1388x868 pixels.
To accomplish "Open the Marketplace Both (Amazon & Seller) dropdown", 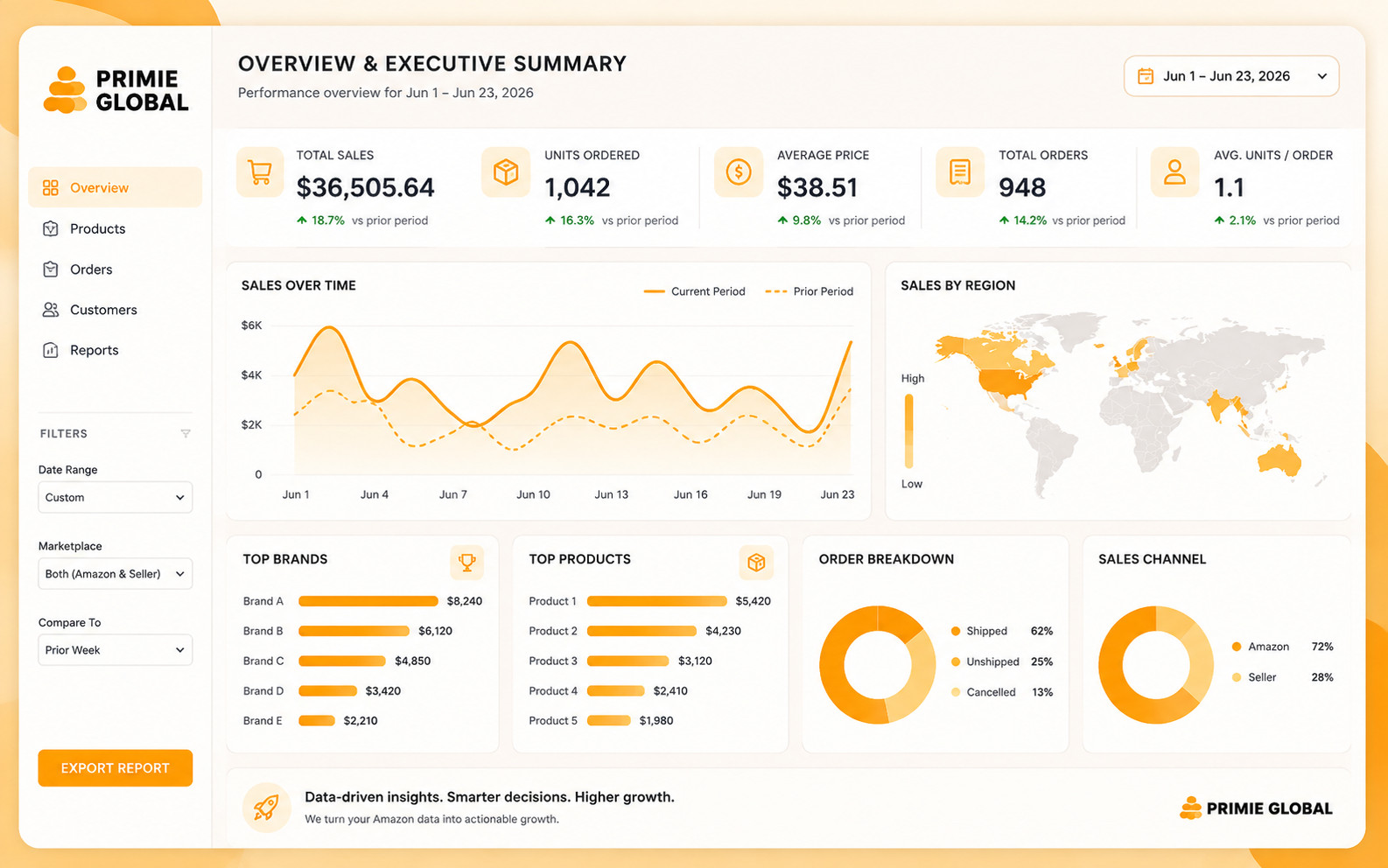I will pyautogui.click(x=116, y=574).
